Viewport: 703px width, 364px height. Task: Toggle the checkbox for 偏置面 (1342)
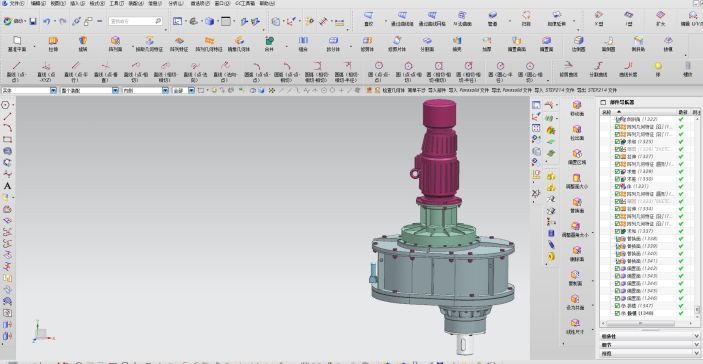(x=617, y=268)
